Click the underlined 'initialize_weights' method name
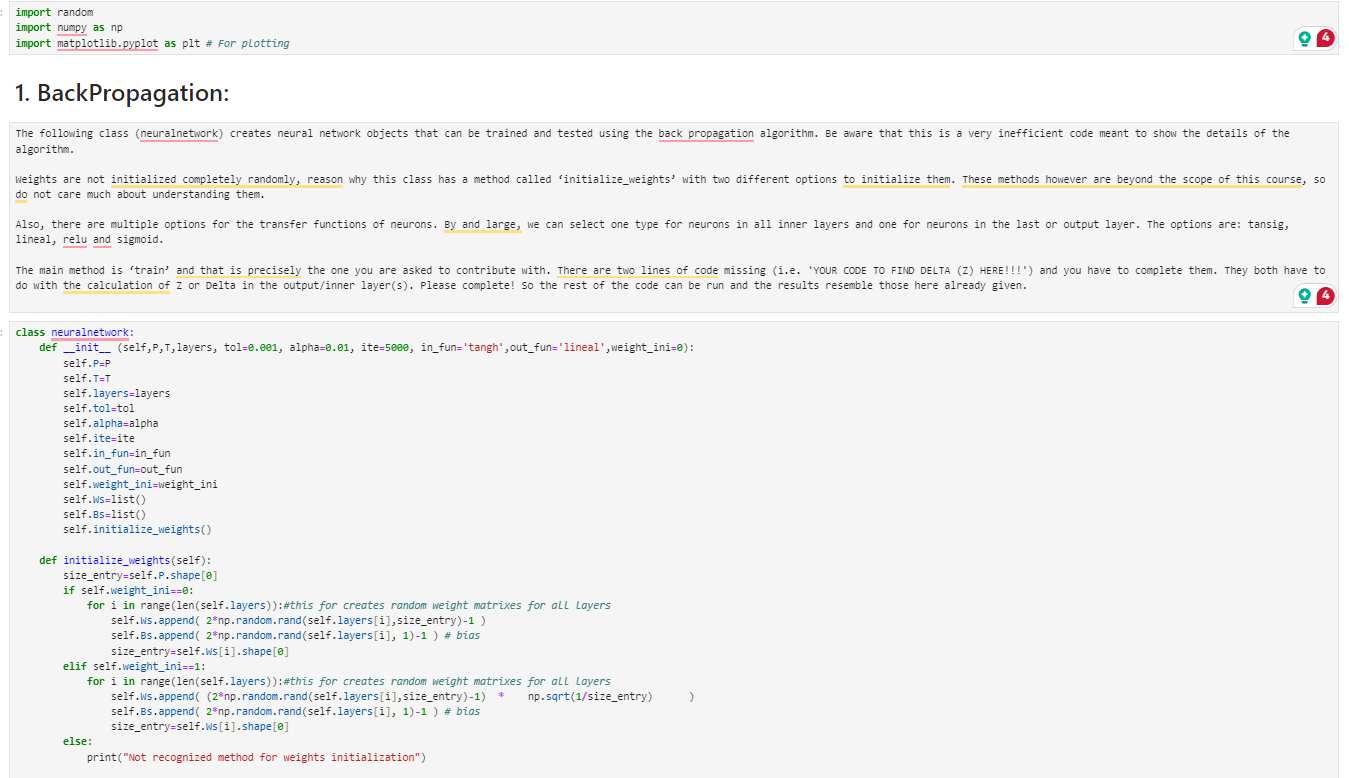Image resolution: width=1349 pixels, height=778 pixels. [120, 559]
